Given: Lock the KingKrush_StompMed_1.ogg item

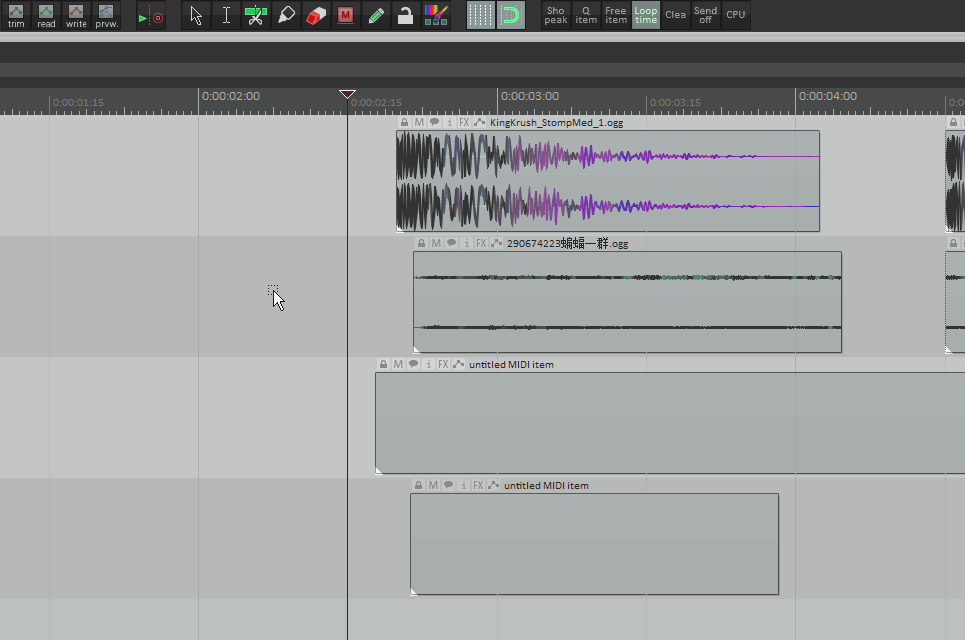Looking at the screenshot, I should coord(404,122).
